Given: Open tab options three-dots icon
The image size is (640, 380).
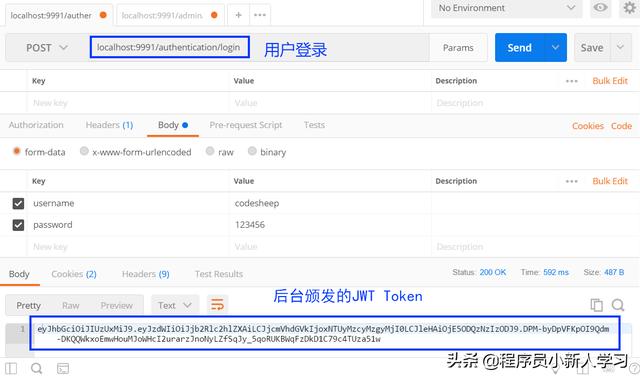Looking at the screenshot, I should [x=260, y=15].
